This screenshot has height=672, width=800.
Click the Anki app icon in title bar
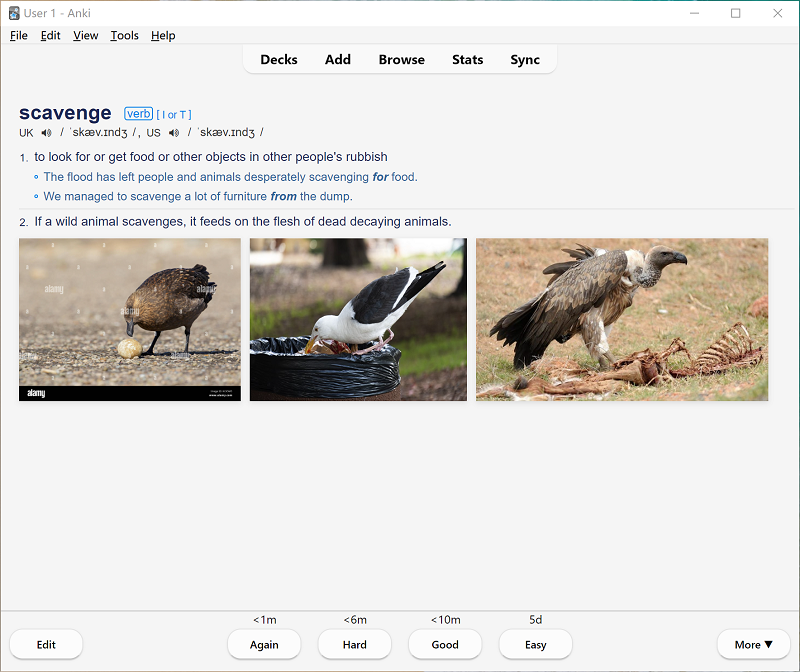(x=14, y=13)
